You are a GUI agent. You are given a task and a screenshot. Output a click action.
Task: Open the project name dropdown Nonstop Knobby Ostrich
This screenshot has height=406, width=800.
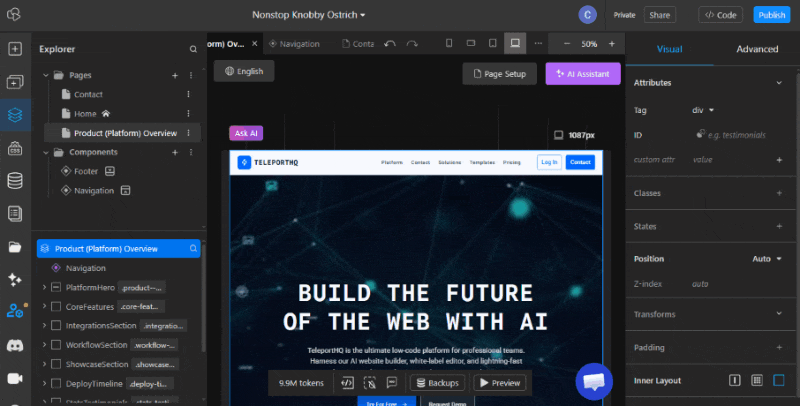(x=309, y=15)
